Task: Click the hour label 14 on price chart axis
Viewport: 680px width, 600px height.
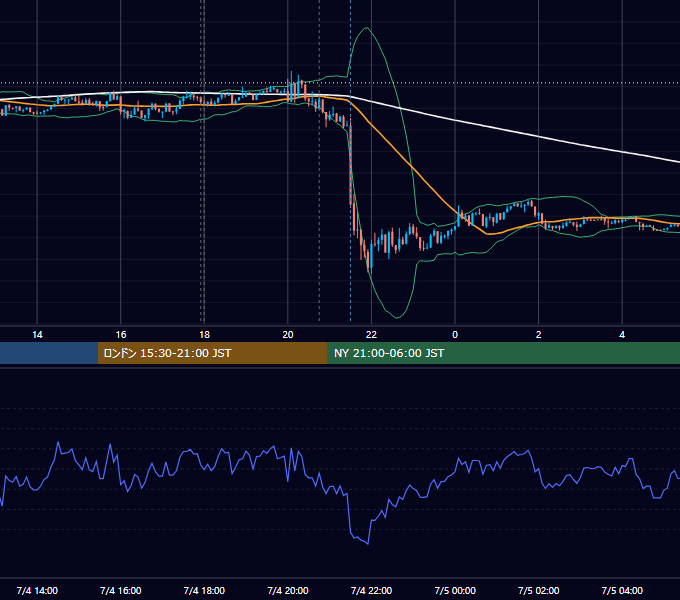Action: click(x=37, y=335)
